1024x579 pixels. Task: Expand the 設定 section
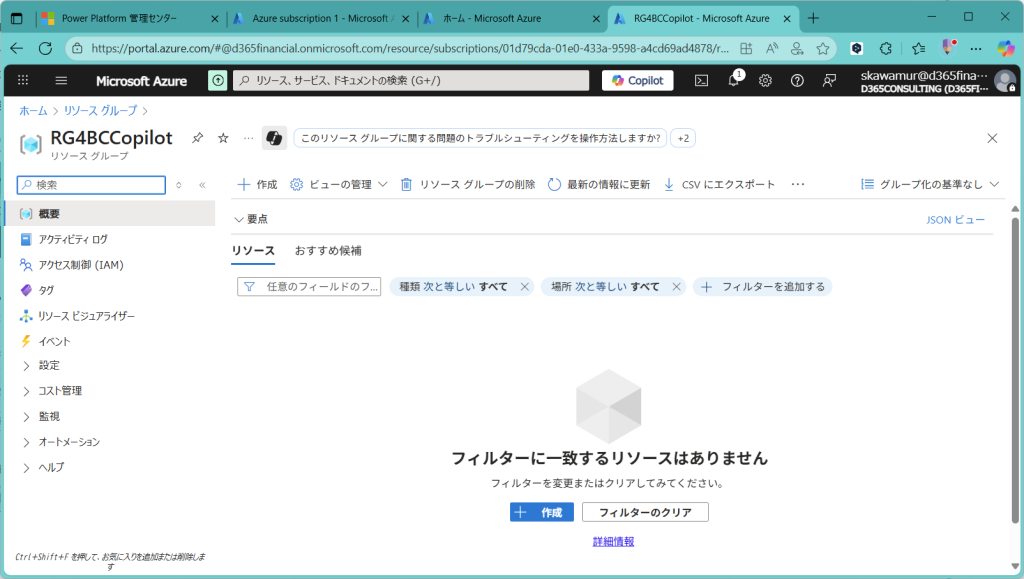click(x=26, y=366)
